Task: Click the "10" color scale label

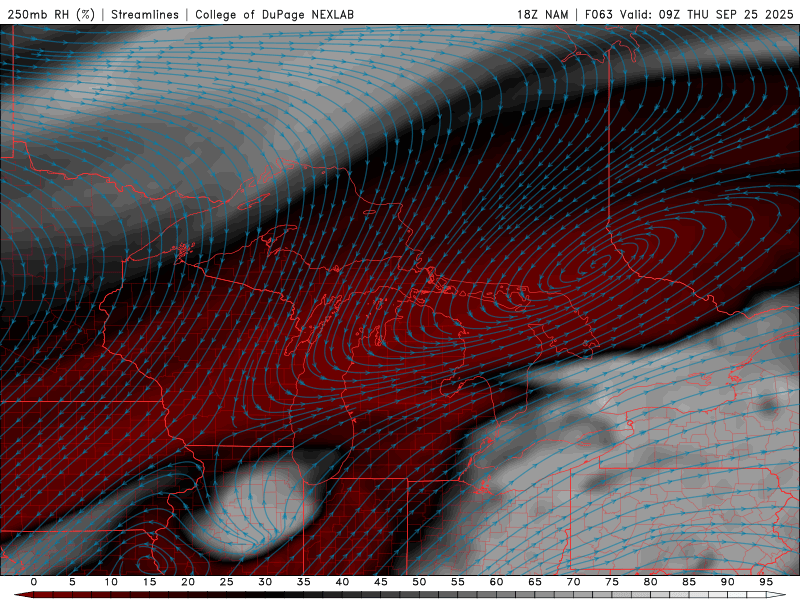Action: [111, 582]
